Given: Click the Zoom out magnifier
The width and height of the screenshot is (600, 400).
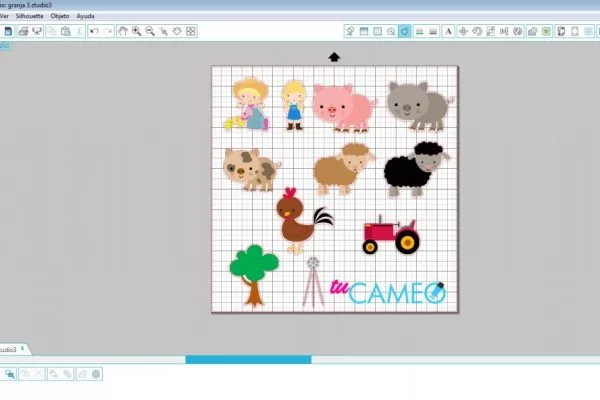Looking at the screenshot, I should (x=150, y=31).
